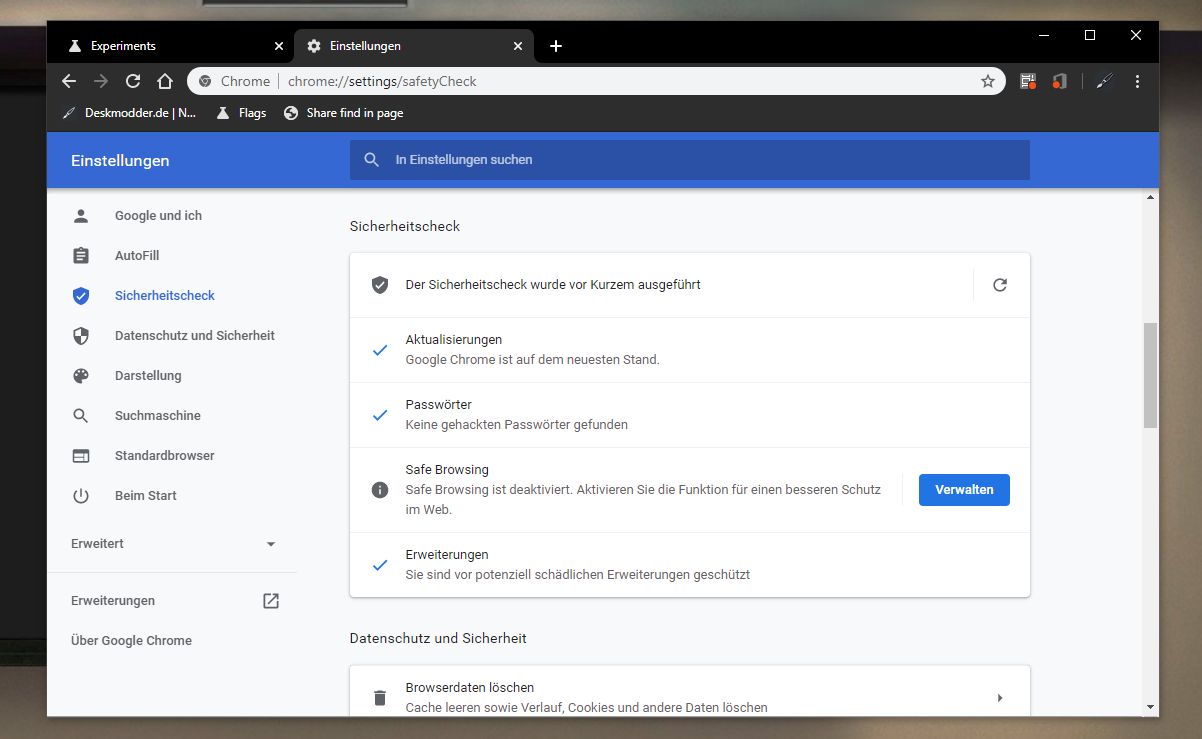Click the scrollbar up arrow

[1150, 197]
